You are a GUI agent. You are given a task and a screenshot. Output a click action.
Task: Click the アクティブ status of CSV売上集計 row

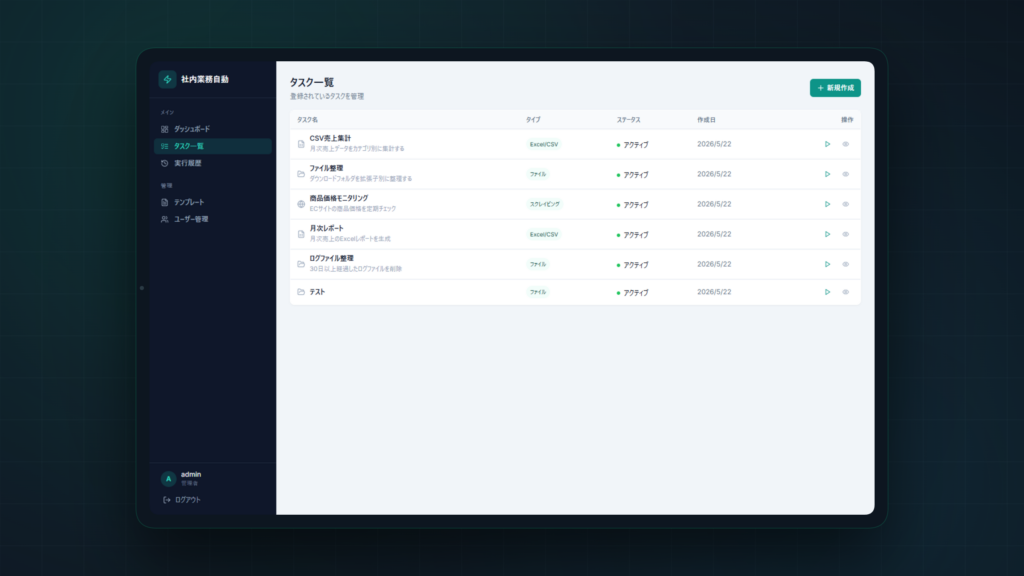click(633, 145)
